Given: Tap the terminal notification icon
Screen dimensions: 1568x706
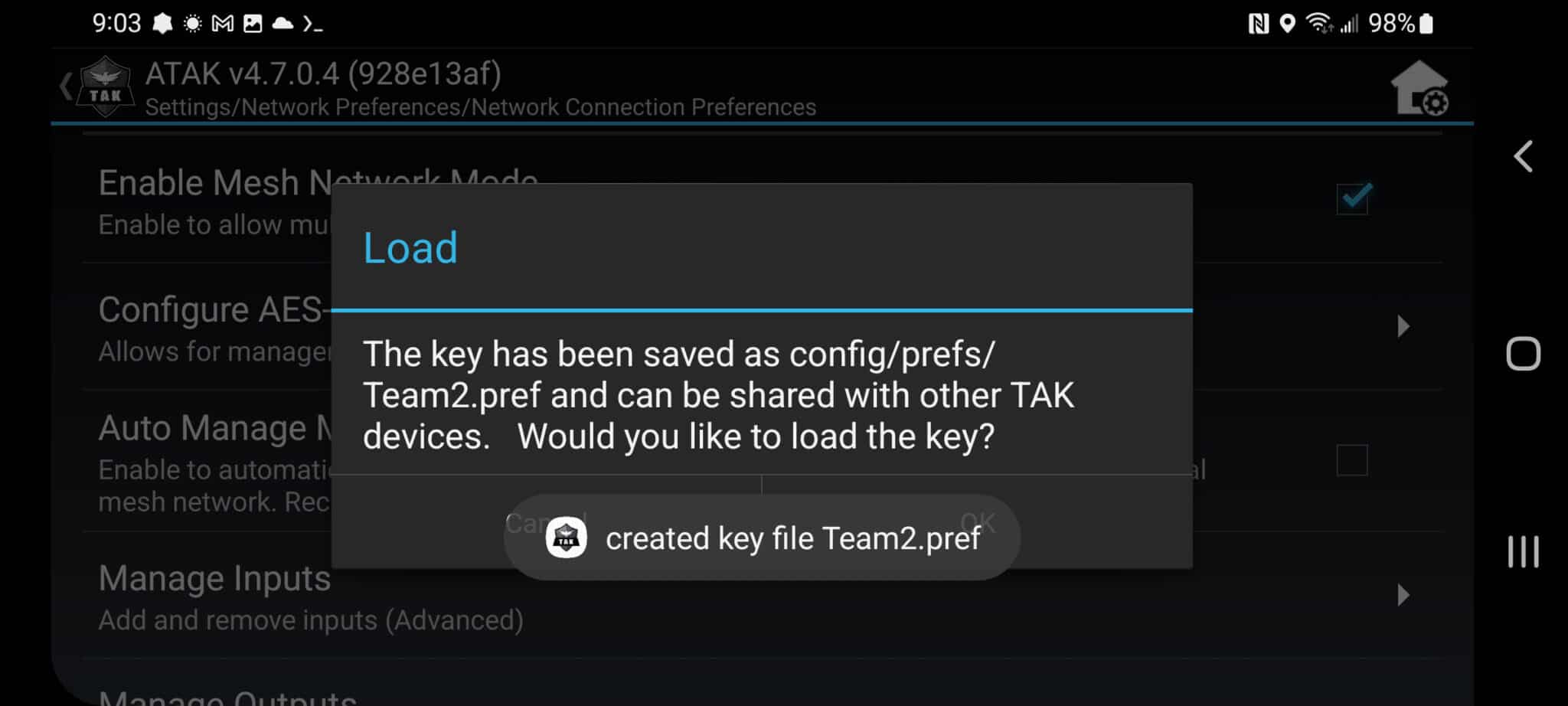Looking at the screenshot, I should point(312,24).
